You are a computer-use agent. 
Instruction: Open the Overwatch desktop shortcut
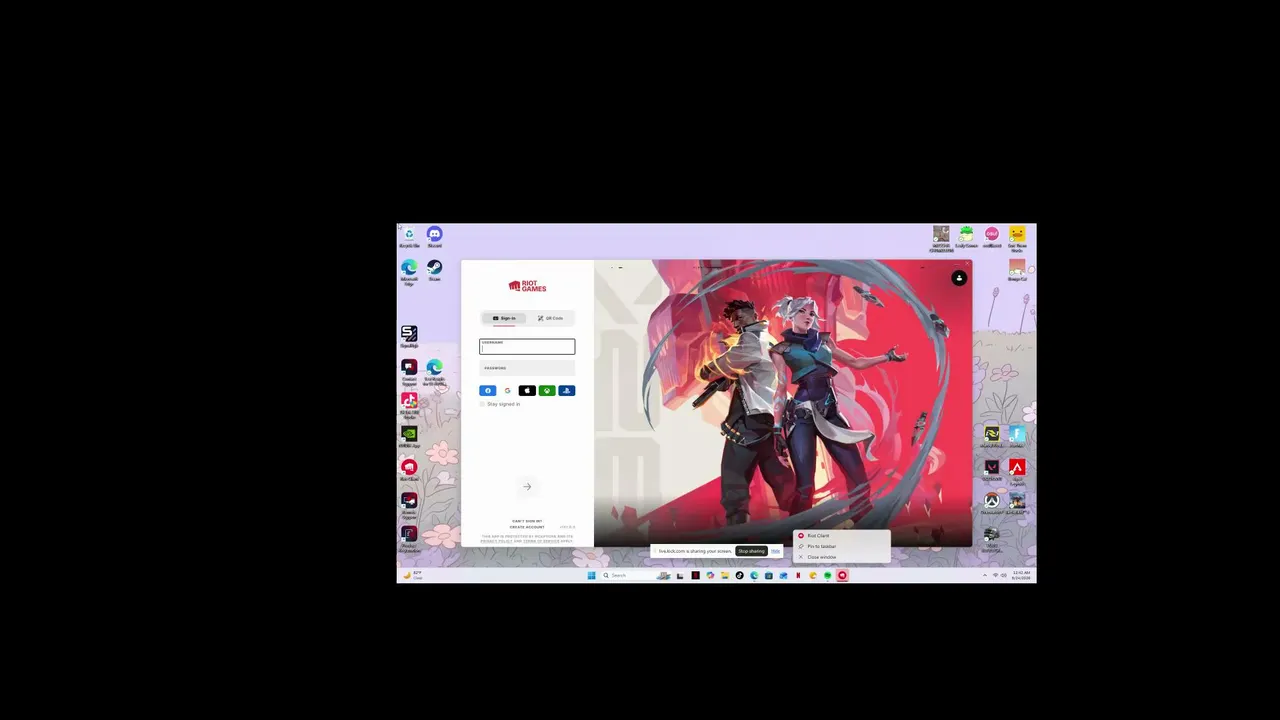pyautogui.click(x=991, y=503)
